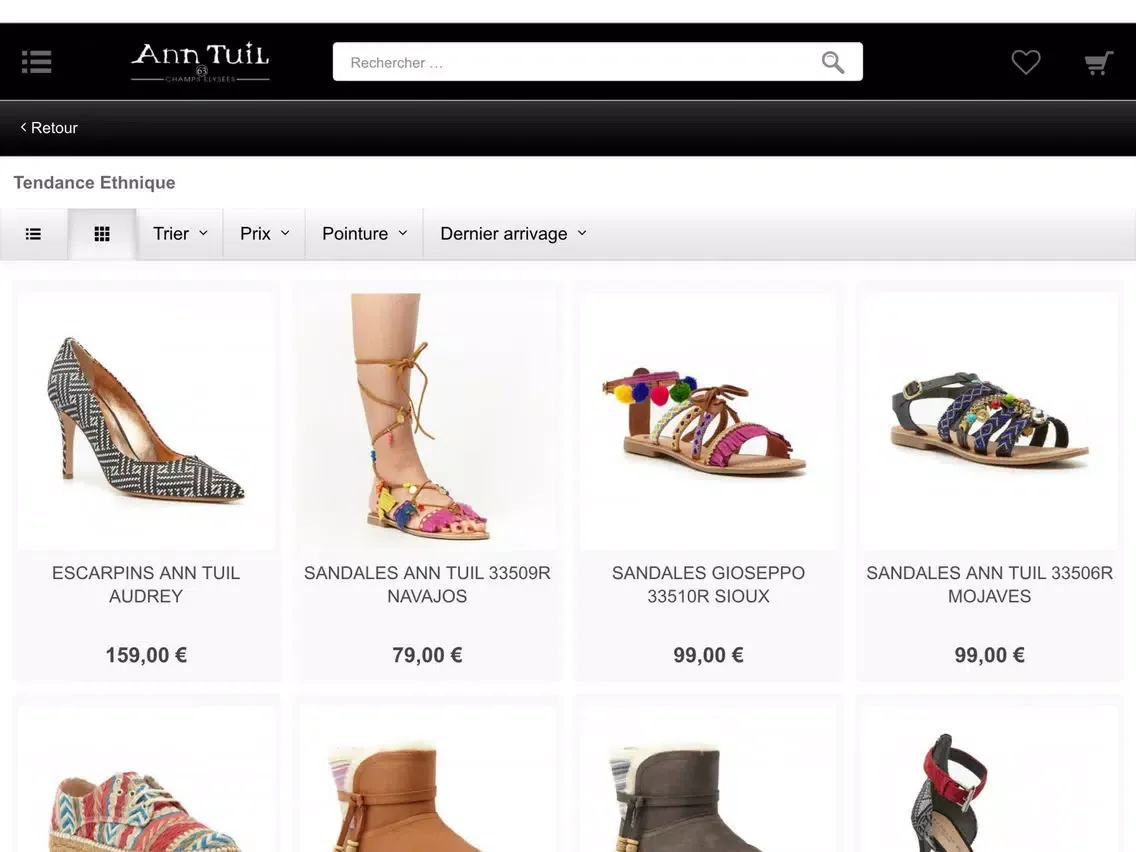1136x852 pixels.
Task: Open the wishlist heart icon
Action: [1026, 62]
